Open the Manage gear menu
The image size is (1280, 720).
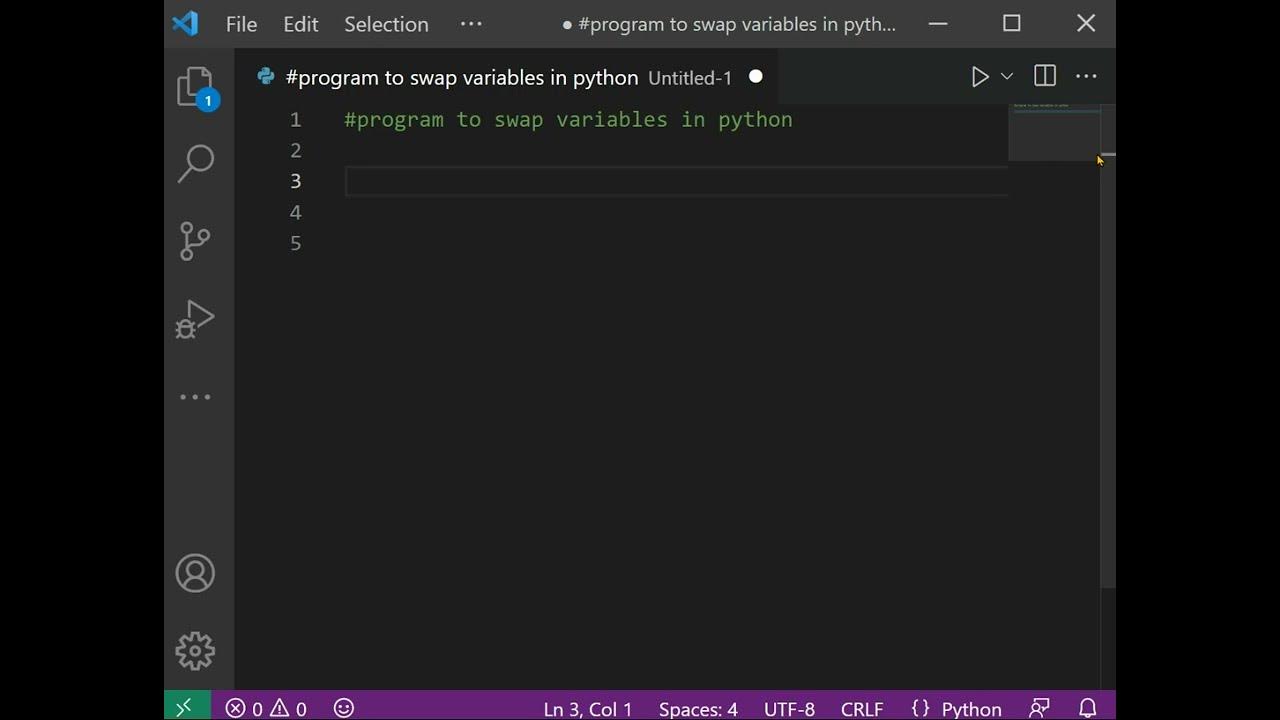[x=195, y=651]
